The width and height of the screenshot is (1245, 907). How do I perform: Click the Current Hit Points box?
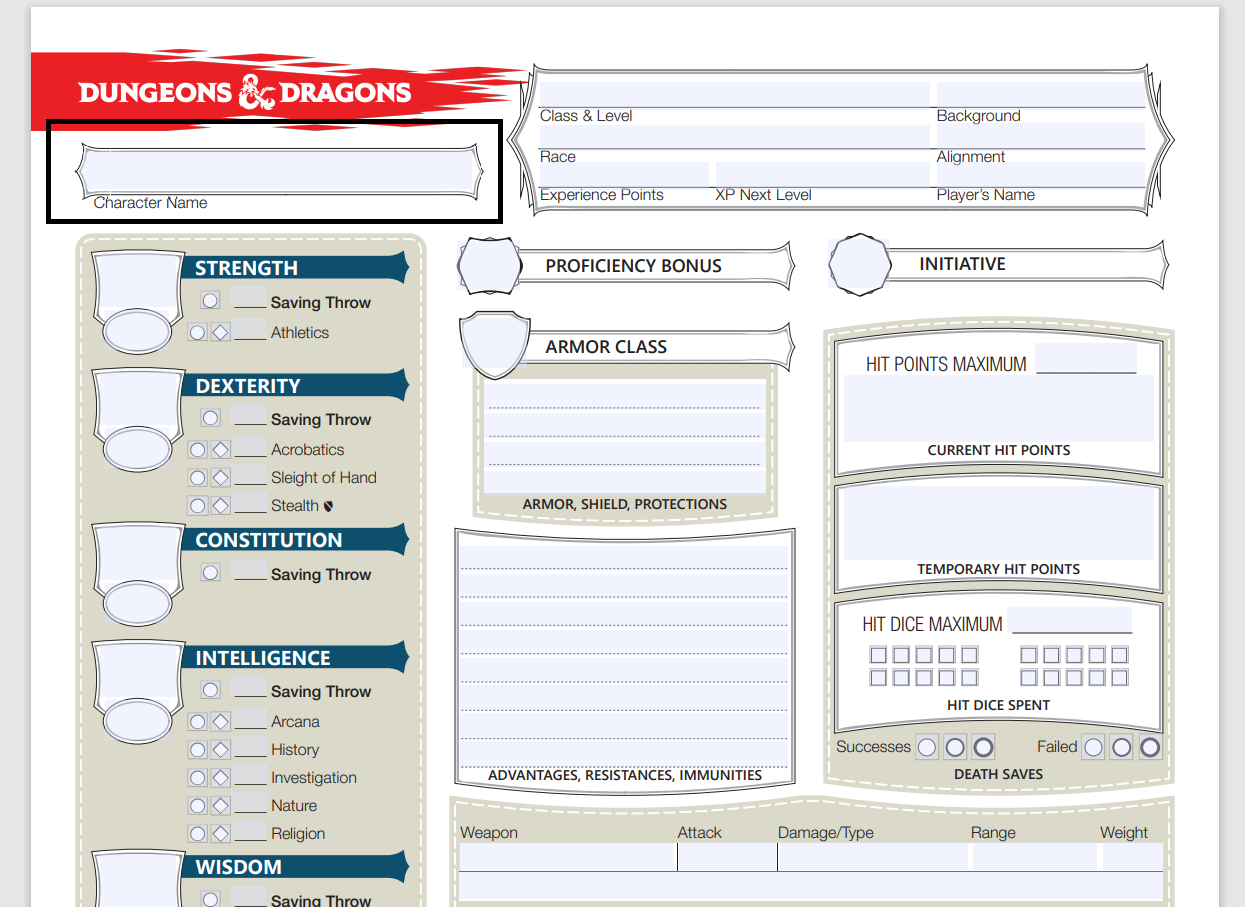(999, 409)
